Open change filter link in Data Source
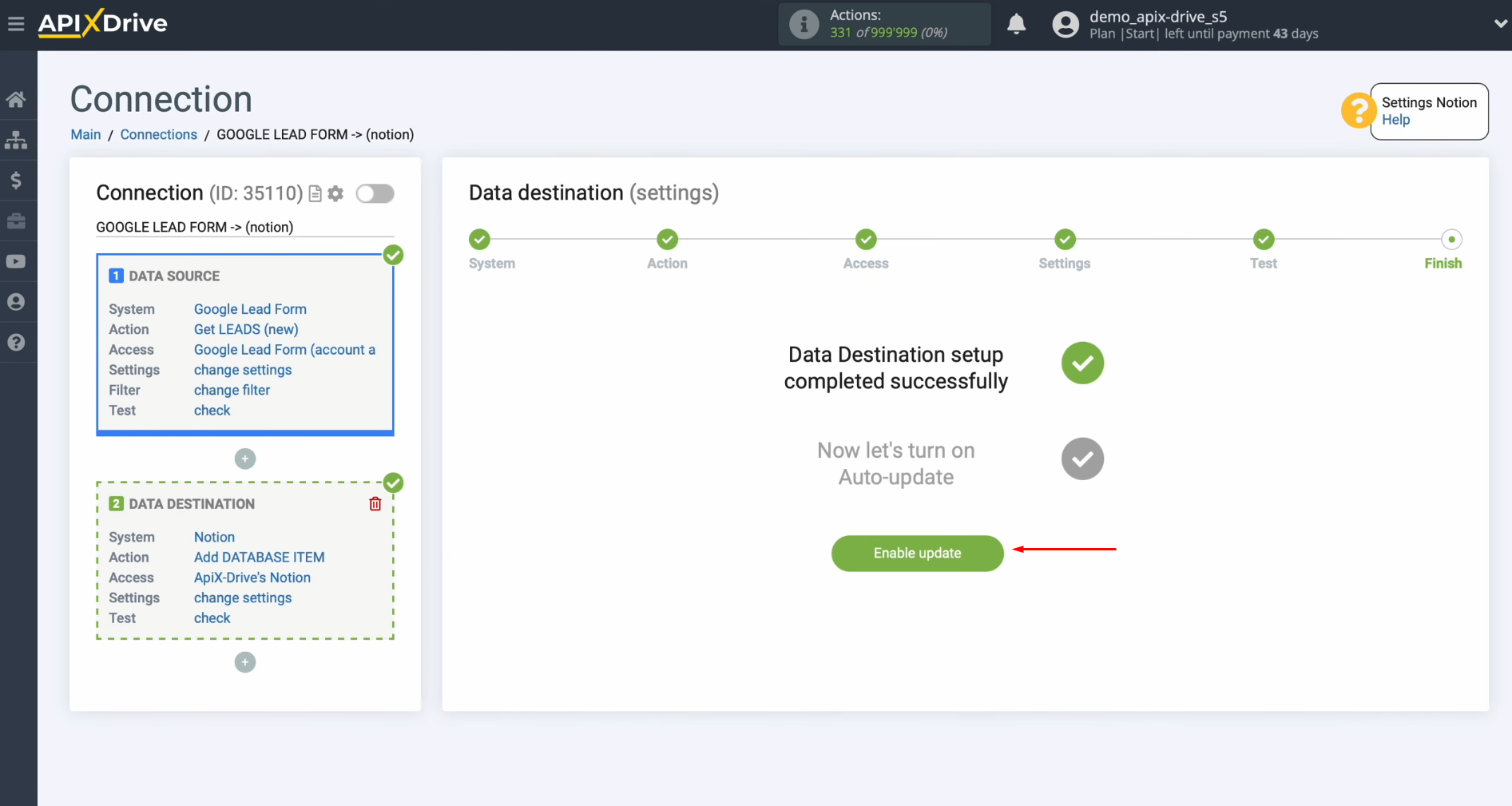 click(232, 390)
